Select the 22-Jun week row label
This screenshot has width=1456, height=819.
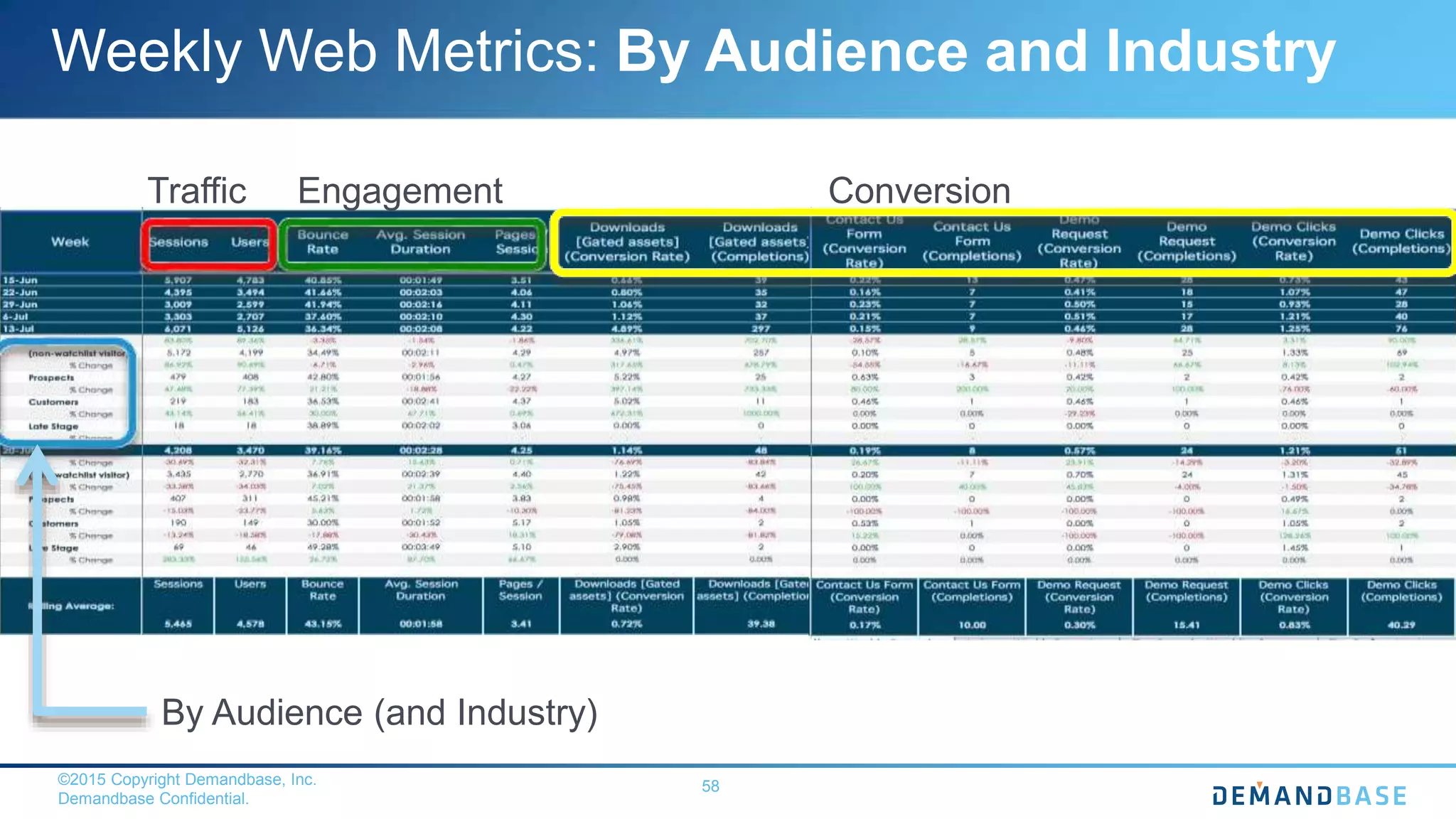(19, 292)
